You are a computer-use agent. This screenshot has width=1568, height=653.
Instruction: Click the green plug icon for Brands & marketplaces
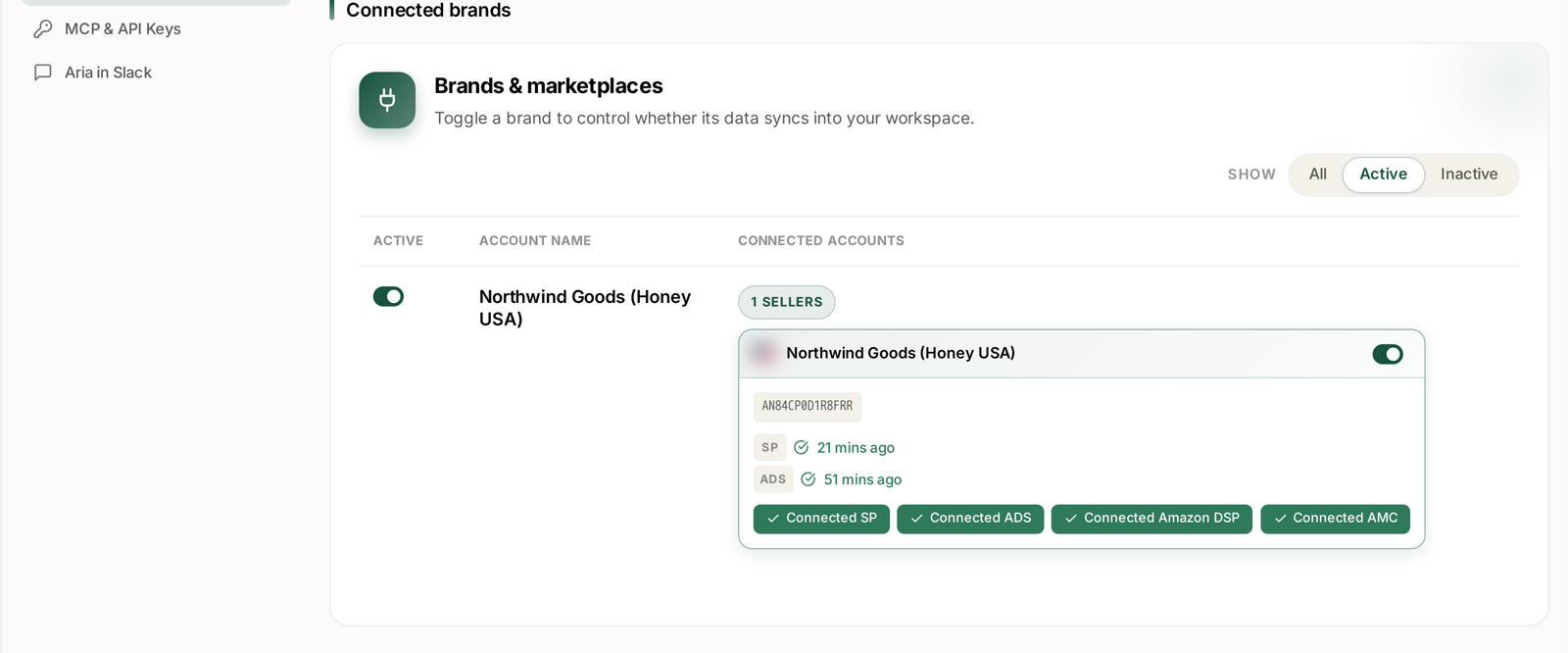pyautogui.click(x=387, y=100)
